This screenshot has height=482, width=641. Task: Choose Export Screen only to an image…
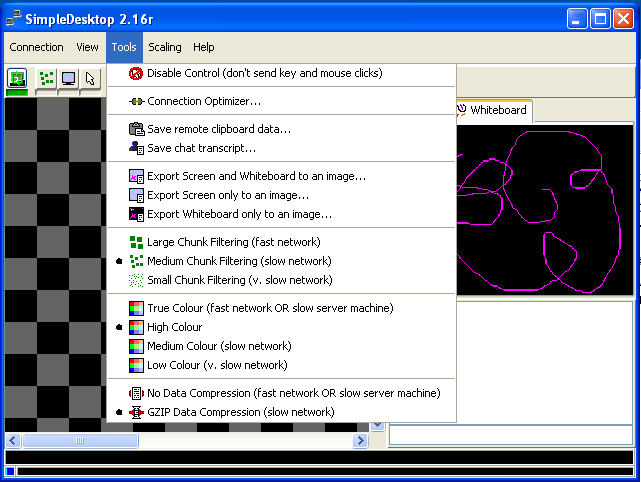(281, 195)
